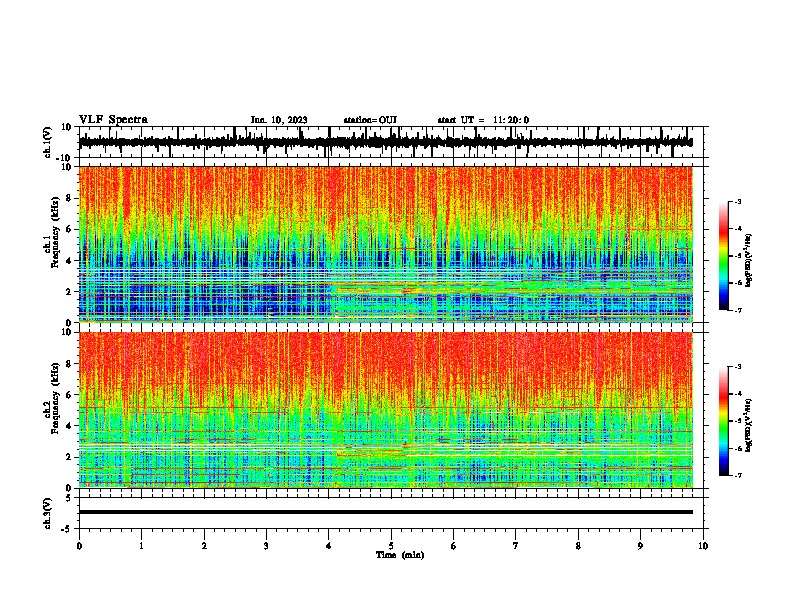Click time axis tick label "0" at bottom

(79, 546)
